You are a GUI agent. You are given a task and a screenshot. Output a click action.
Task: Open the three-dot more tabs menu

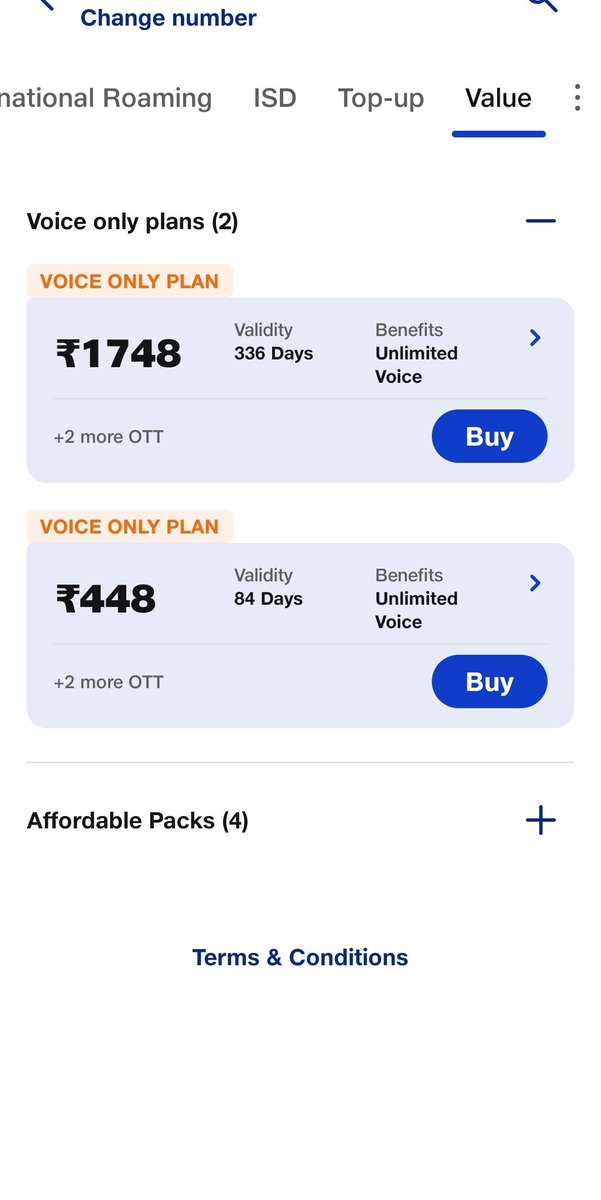click(x=577, y=98)
